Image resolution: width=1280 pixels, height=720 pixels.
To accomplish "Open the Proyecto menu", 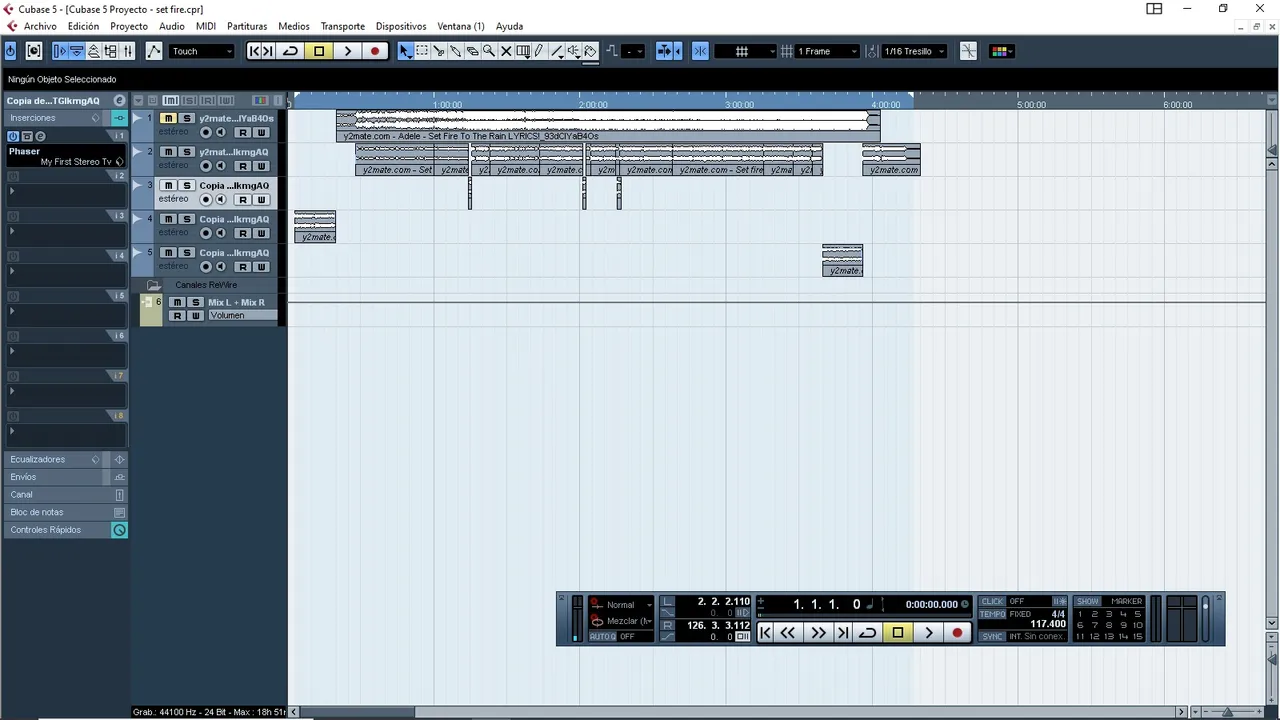I will (129, 26).
